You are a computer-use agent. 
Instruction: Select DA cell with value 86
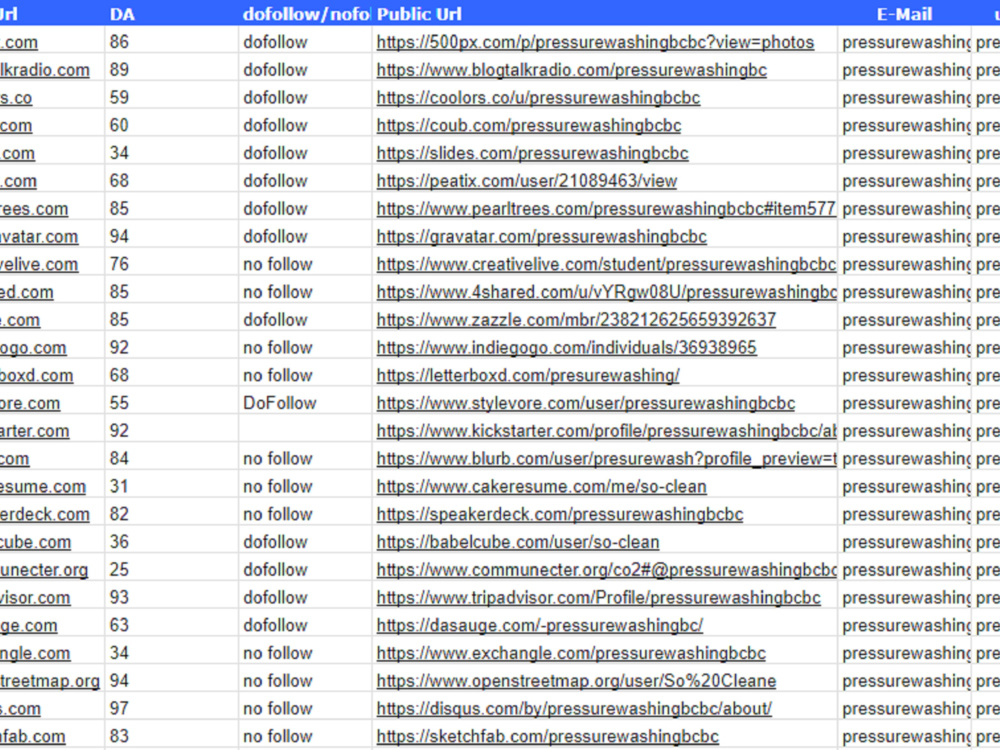tap(171, 42)
